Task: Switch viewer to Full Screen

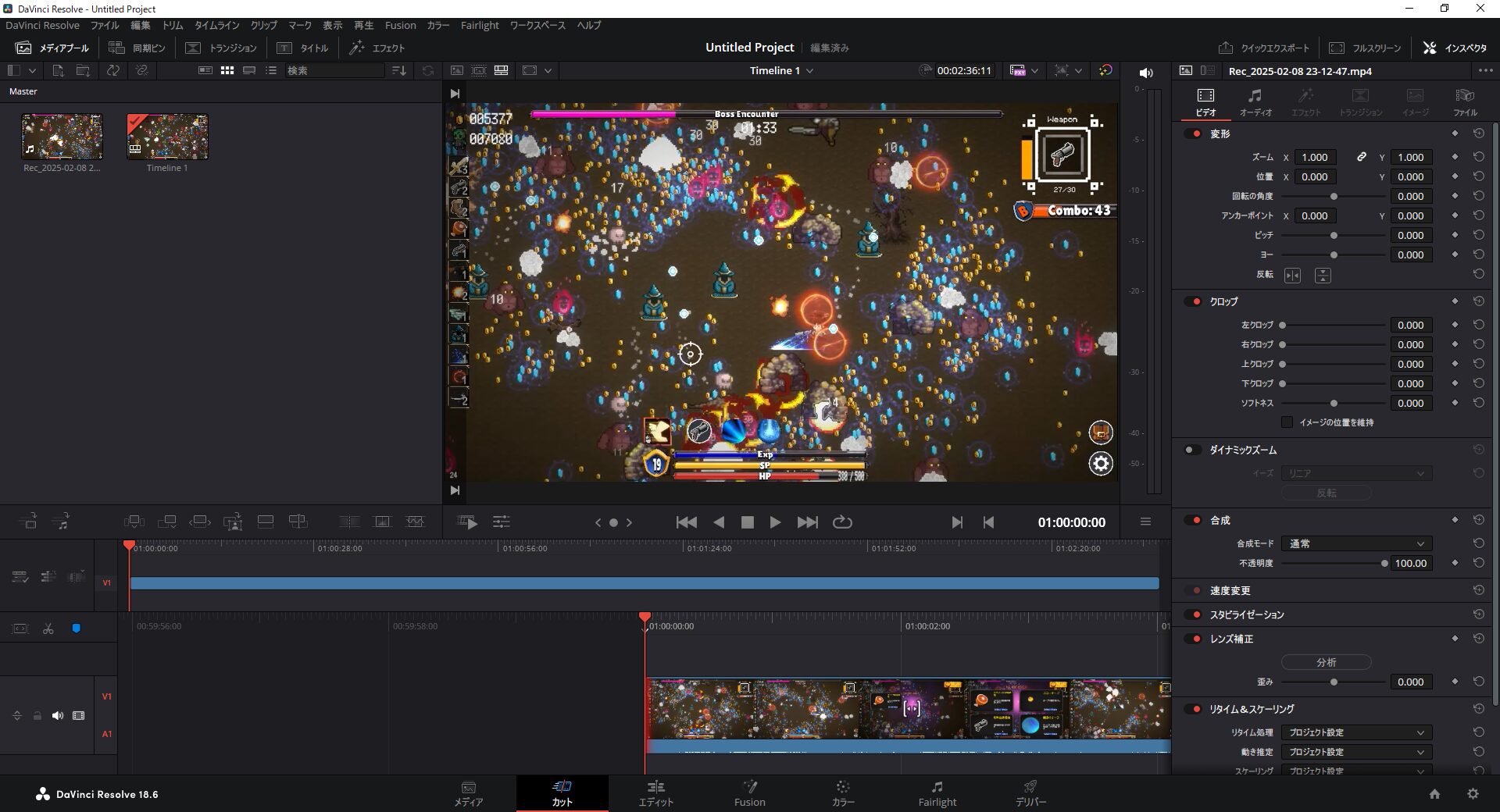Action: (x=1365, y=48)
